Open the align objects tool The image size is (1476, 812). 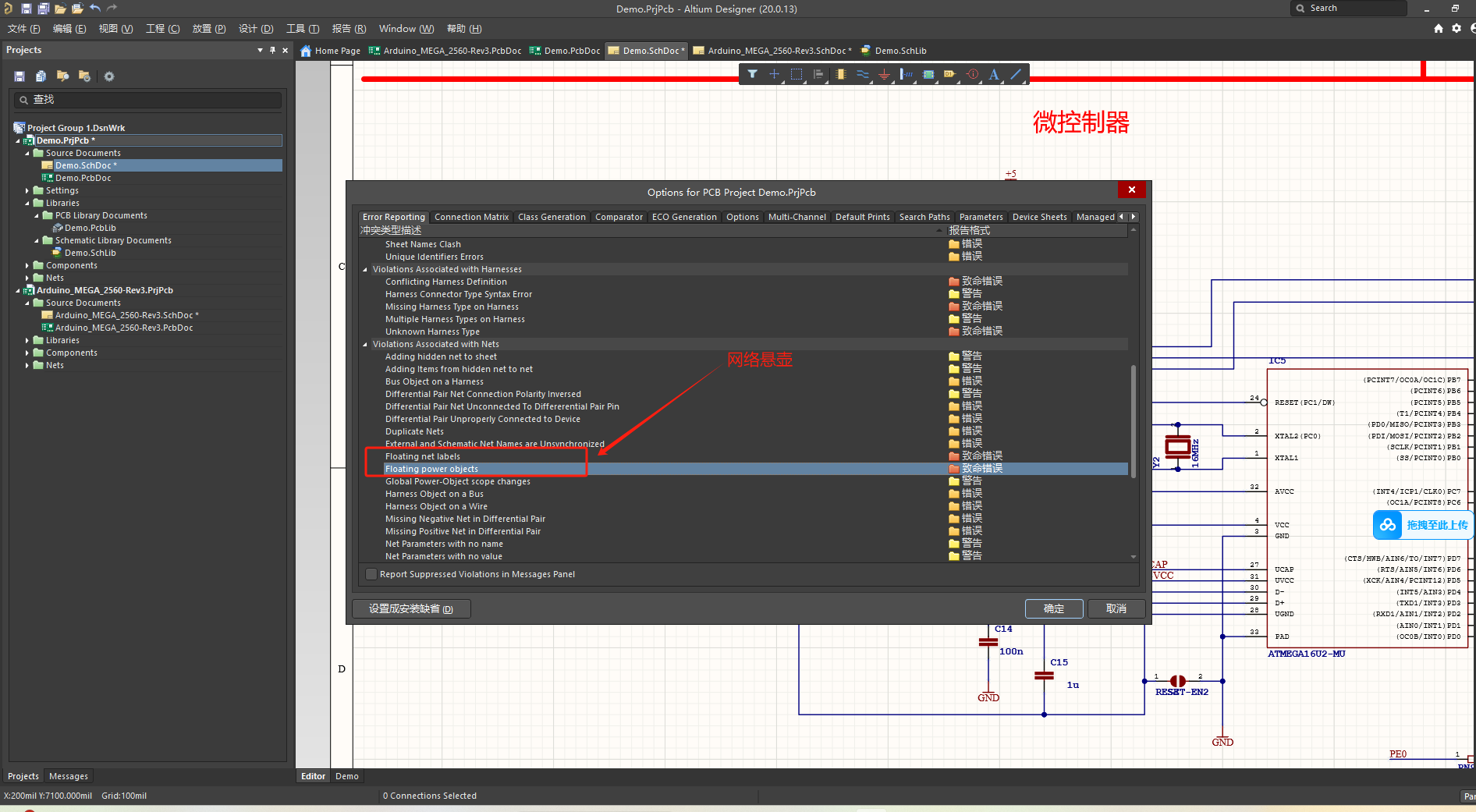tap(818, 74)
